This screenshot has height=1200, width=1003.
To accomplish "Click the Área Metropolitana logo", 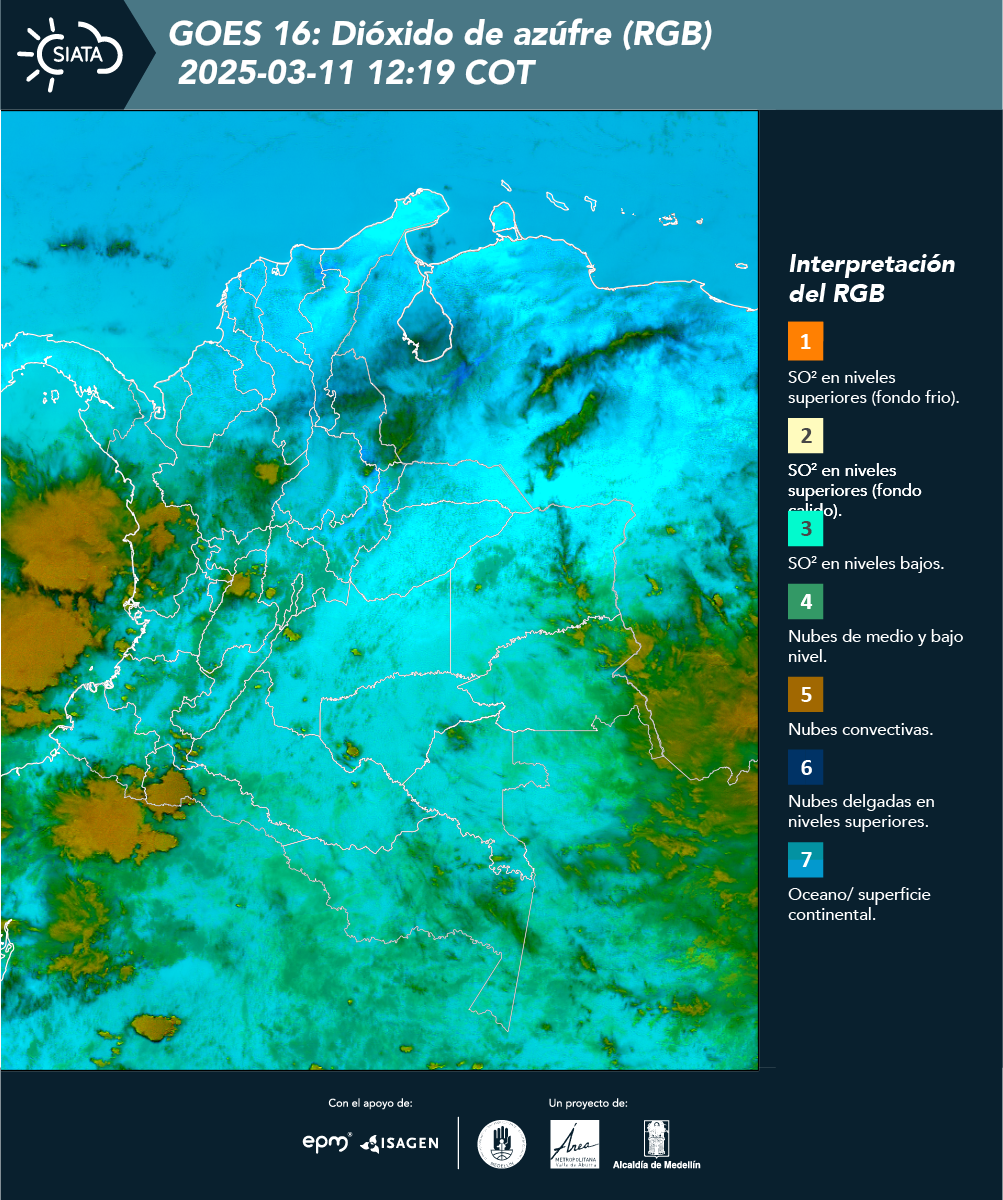I will click(575, 1144).
